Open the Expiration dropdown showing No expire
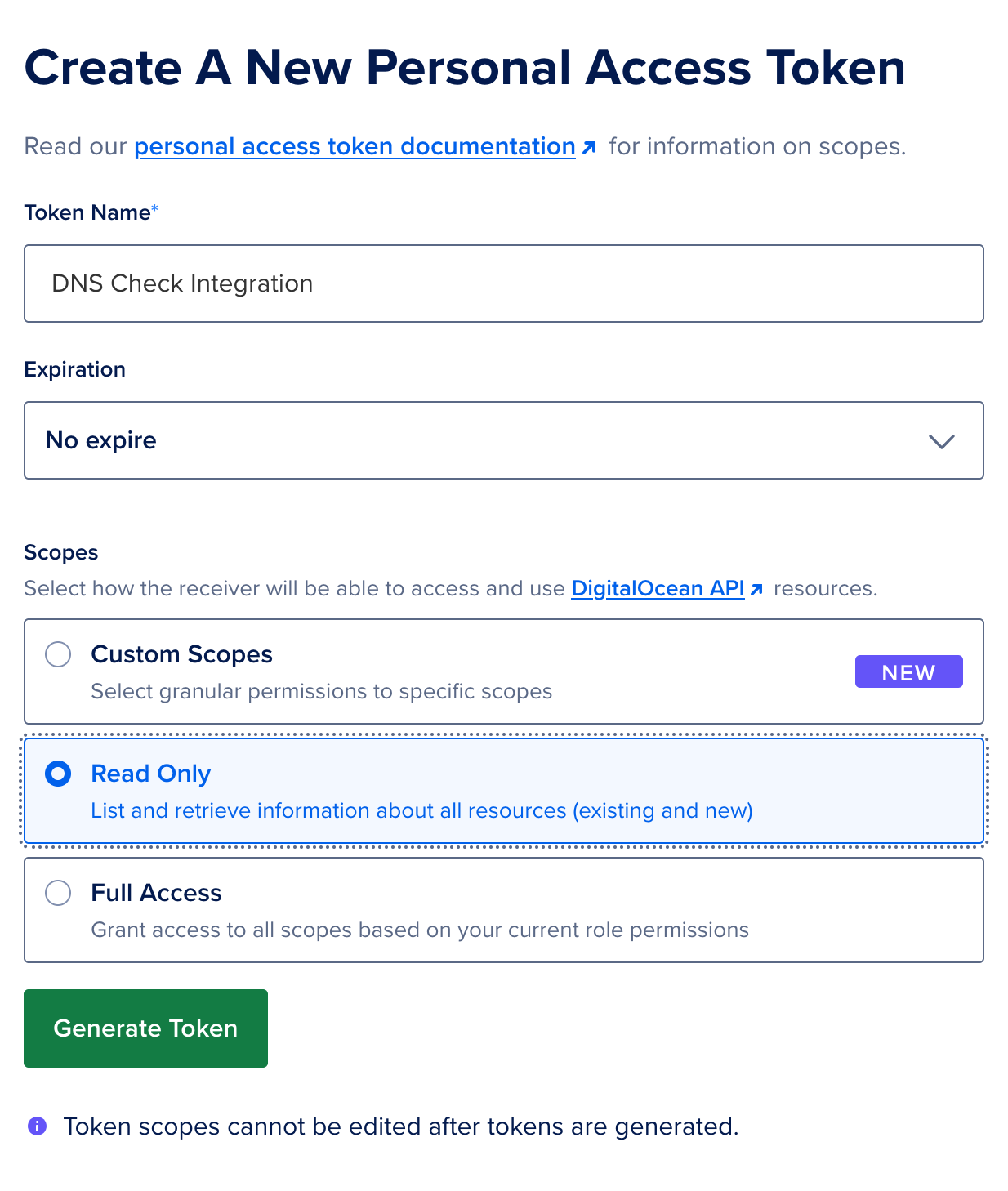Viewport: 1008px width, 1191px height. (x=504, y=440)
